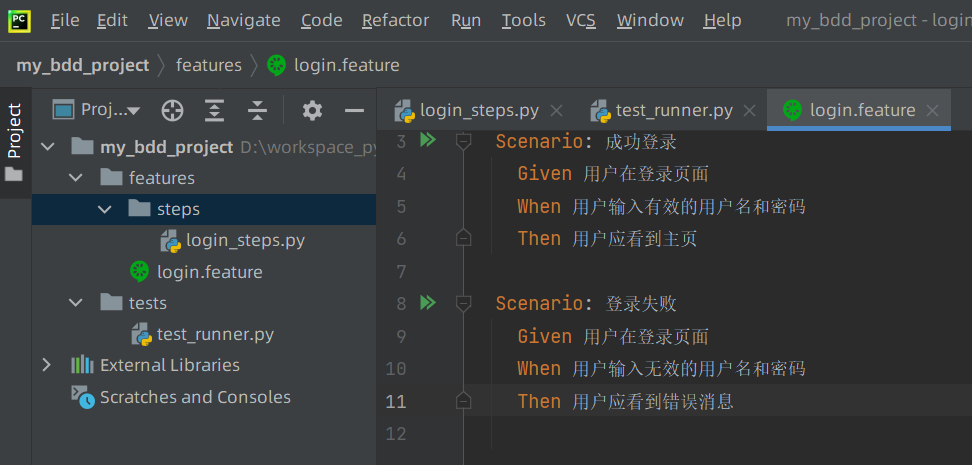Click the features breadcrumb in navigation bar
This screenshot has height=465, width=972.
click(208, 65)
